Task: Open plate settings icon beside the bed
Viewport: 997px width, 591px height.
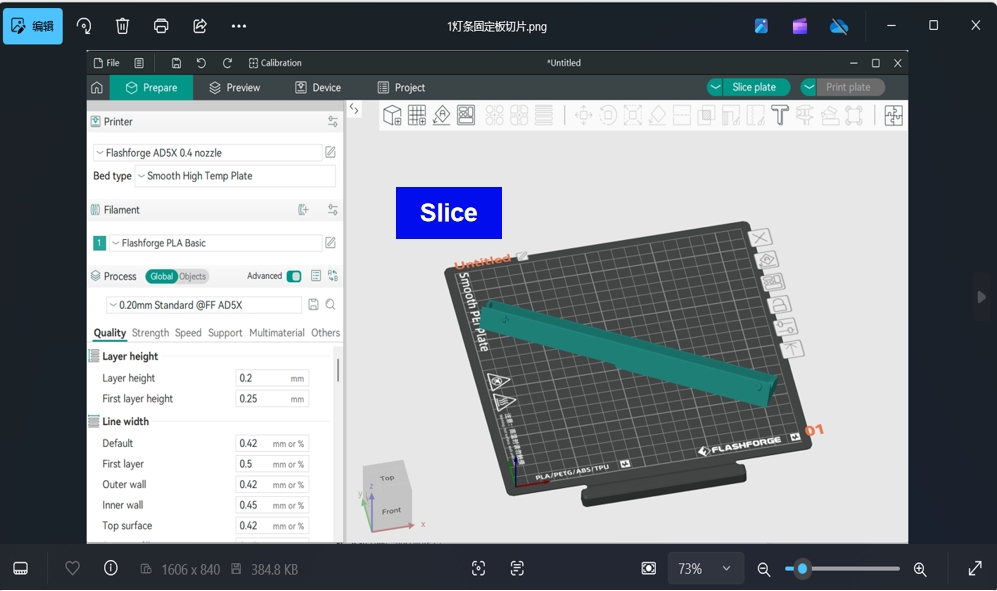Action: [787, 327]
